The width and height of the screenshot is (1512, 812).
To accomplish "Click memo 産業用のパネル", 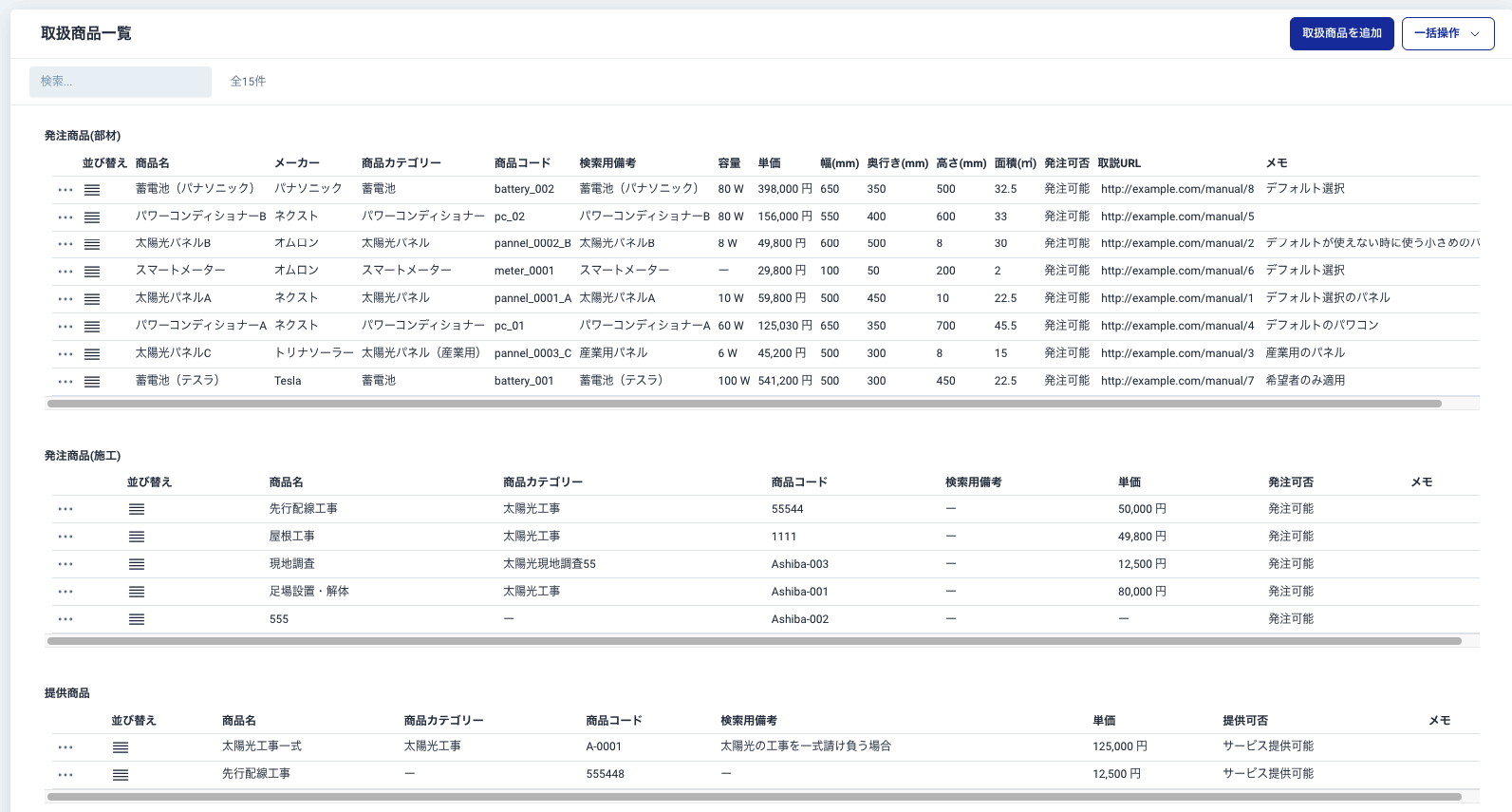I will click(x=1305, y=353).
